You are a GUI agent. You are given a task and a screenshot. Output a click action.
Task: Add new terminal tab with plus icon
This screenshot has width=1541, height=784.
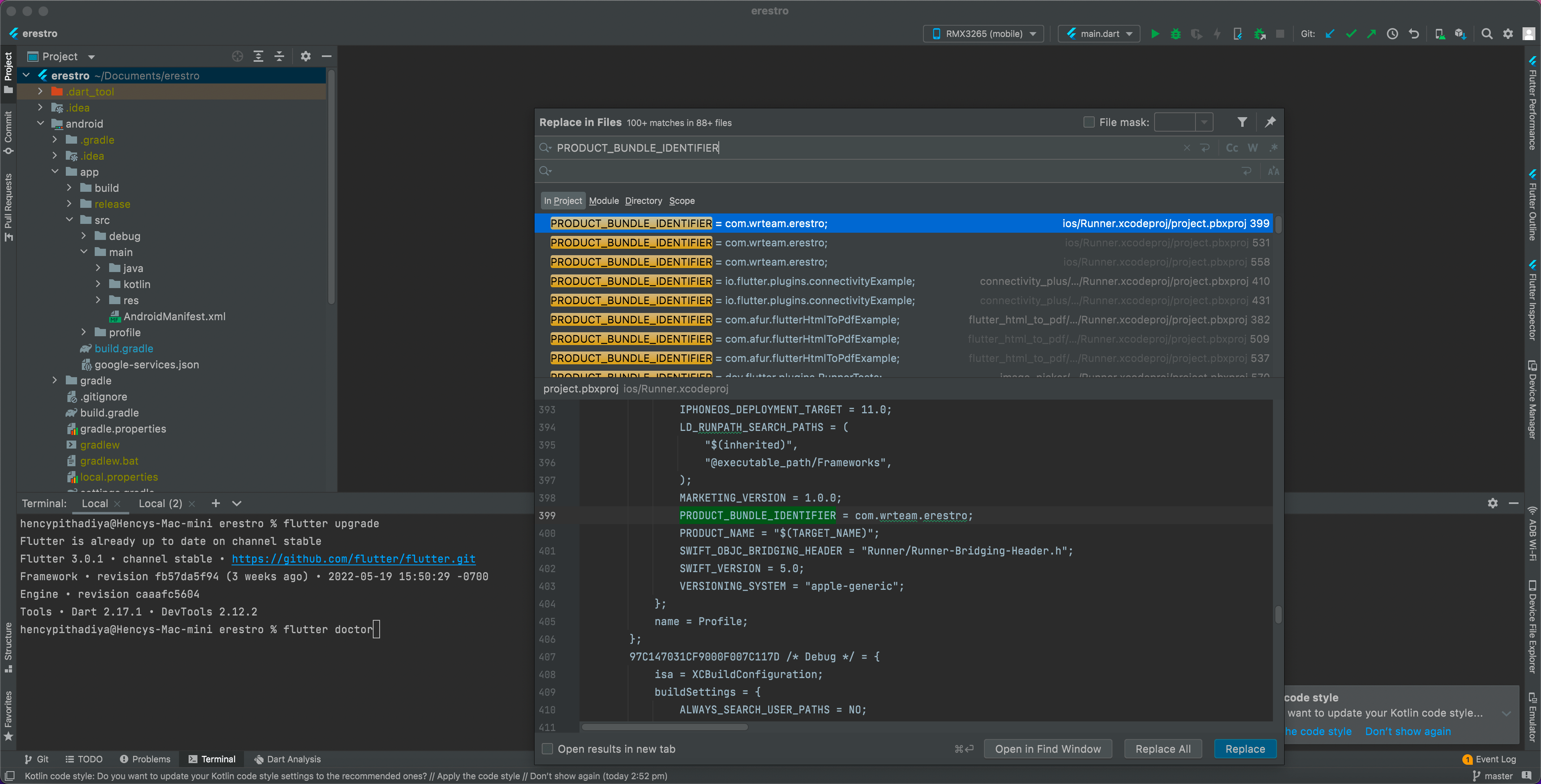click(x=216, y=504)
